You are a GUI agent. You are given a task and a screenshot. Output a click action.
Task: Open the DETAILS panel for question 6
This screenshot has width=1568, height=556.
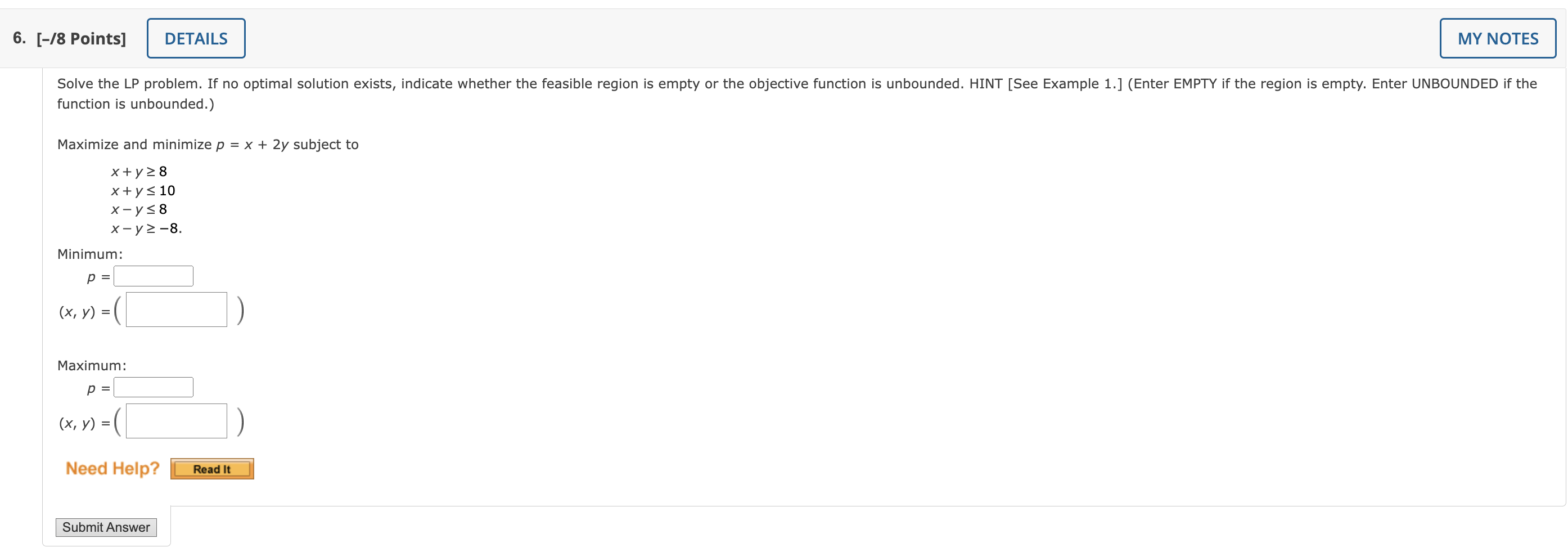point(195,38)
